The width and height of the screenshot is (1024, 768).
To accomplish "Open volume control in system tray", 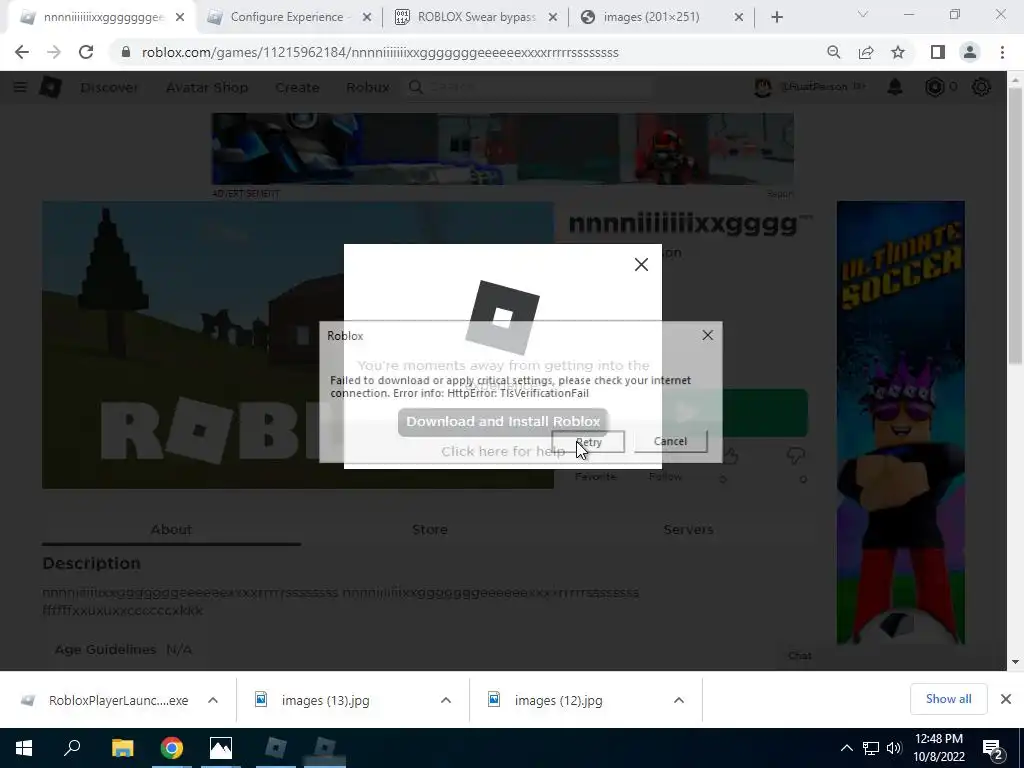I will [894, 748].
